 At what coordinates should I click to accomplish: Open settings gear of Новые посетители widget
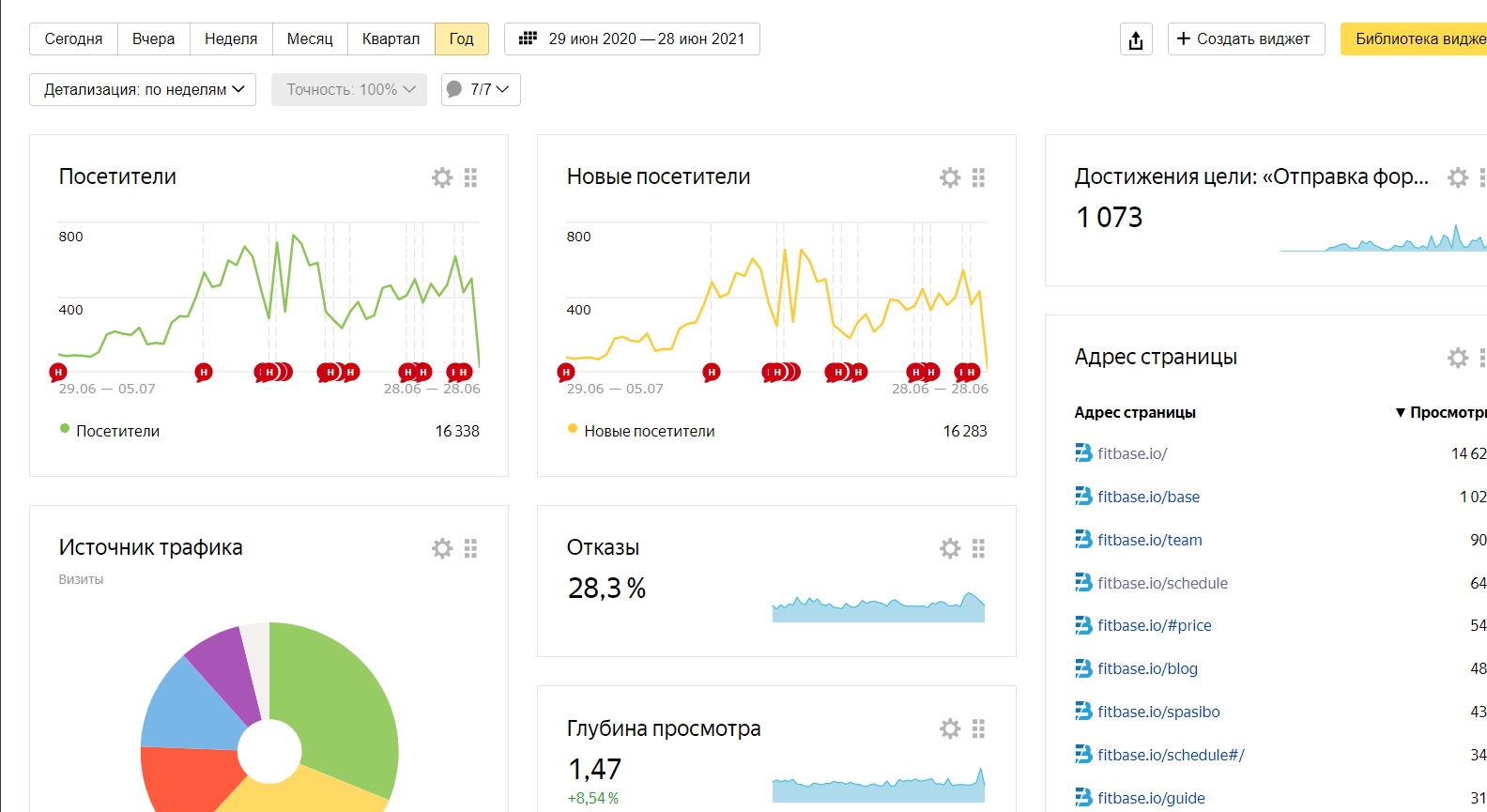pos(950,177)
